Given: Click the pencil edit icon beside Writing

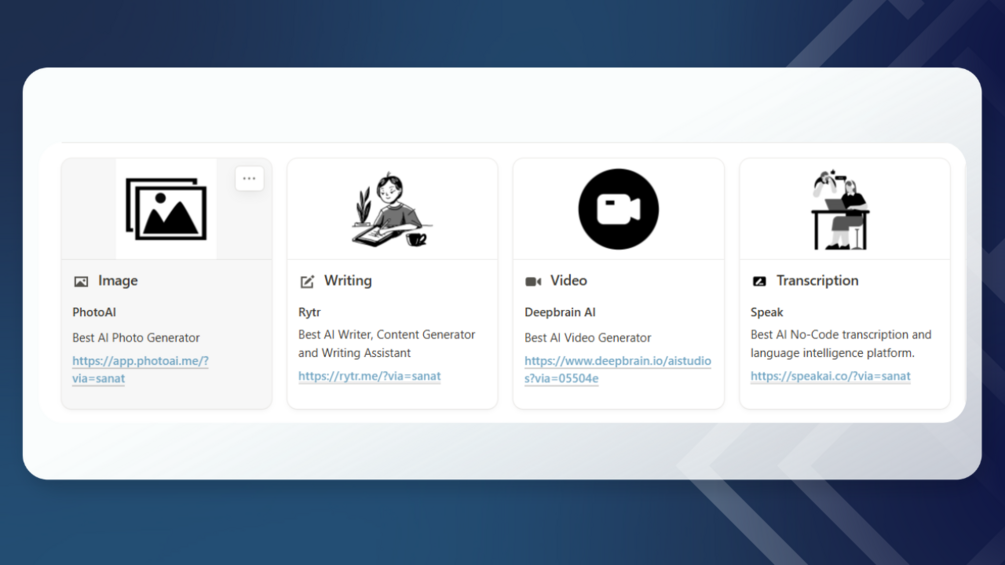Looking at the screenshot, I should (x=307, y=281).
